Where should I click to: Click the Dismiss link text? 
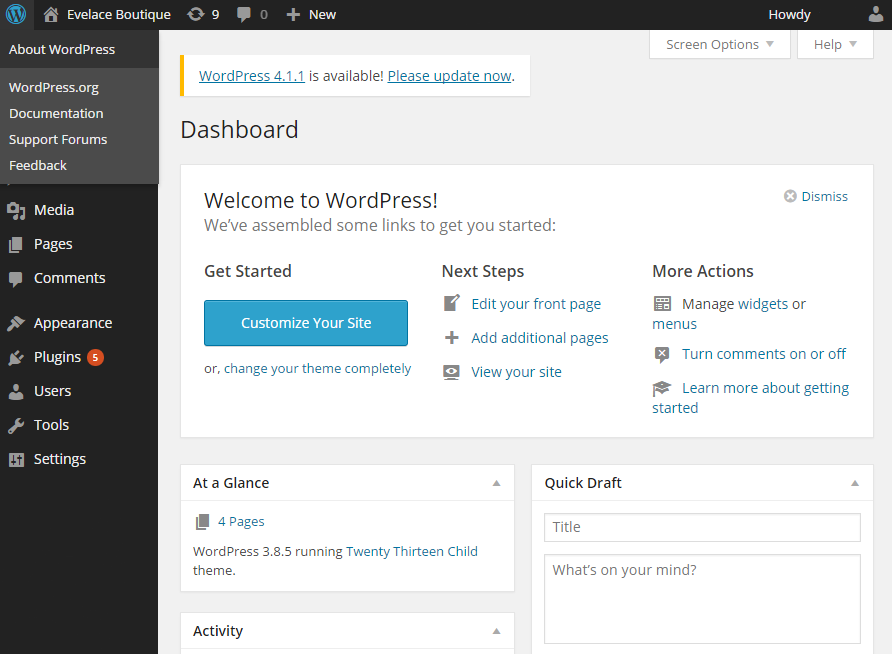[824, 196]
